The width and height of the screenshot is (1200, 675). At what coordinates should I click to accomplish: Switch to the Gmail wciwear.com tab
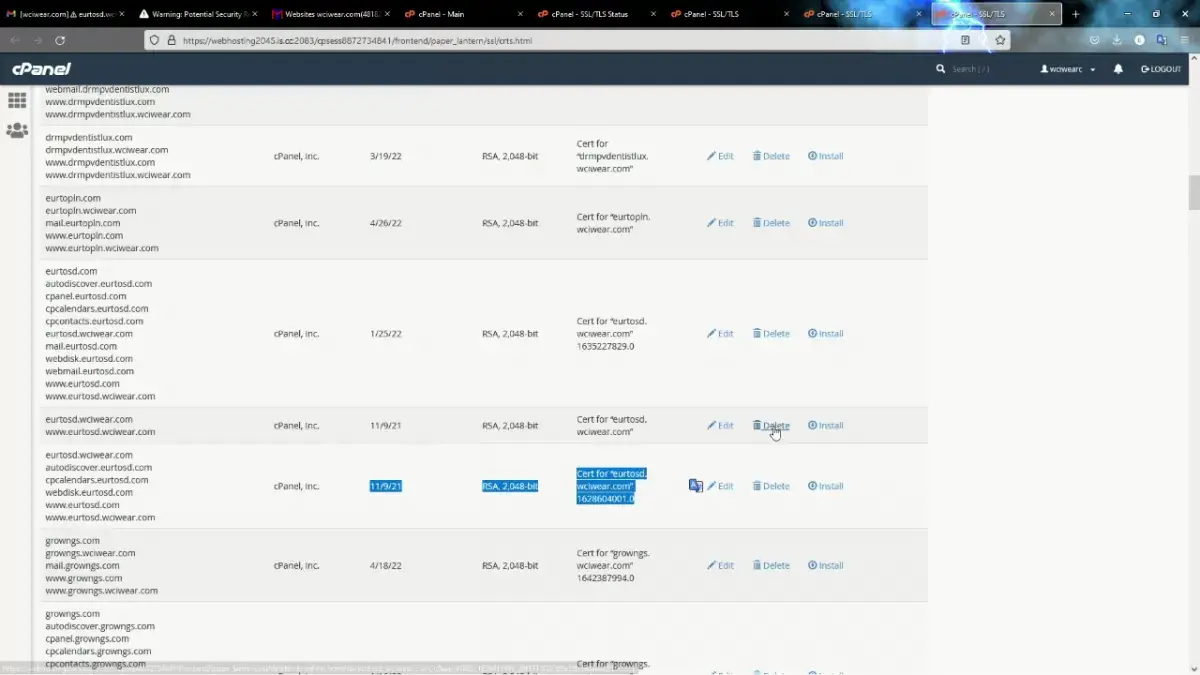[x=65, y=14]
